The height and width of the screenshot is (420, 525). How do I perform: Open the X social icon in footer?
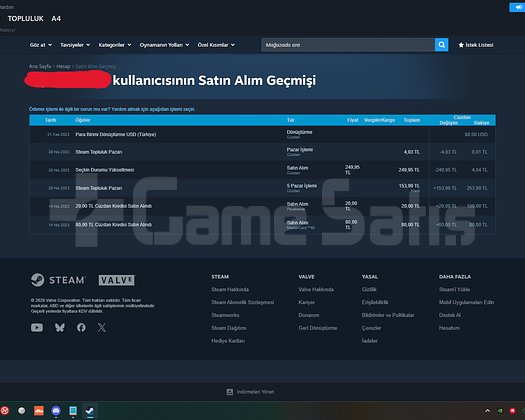(102, 327)
